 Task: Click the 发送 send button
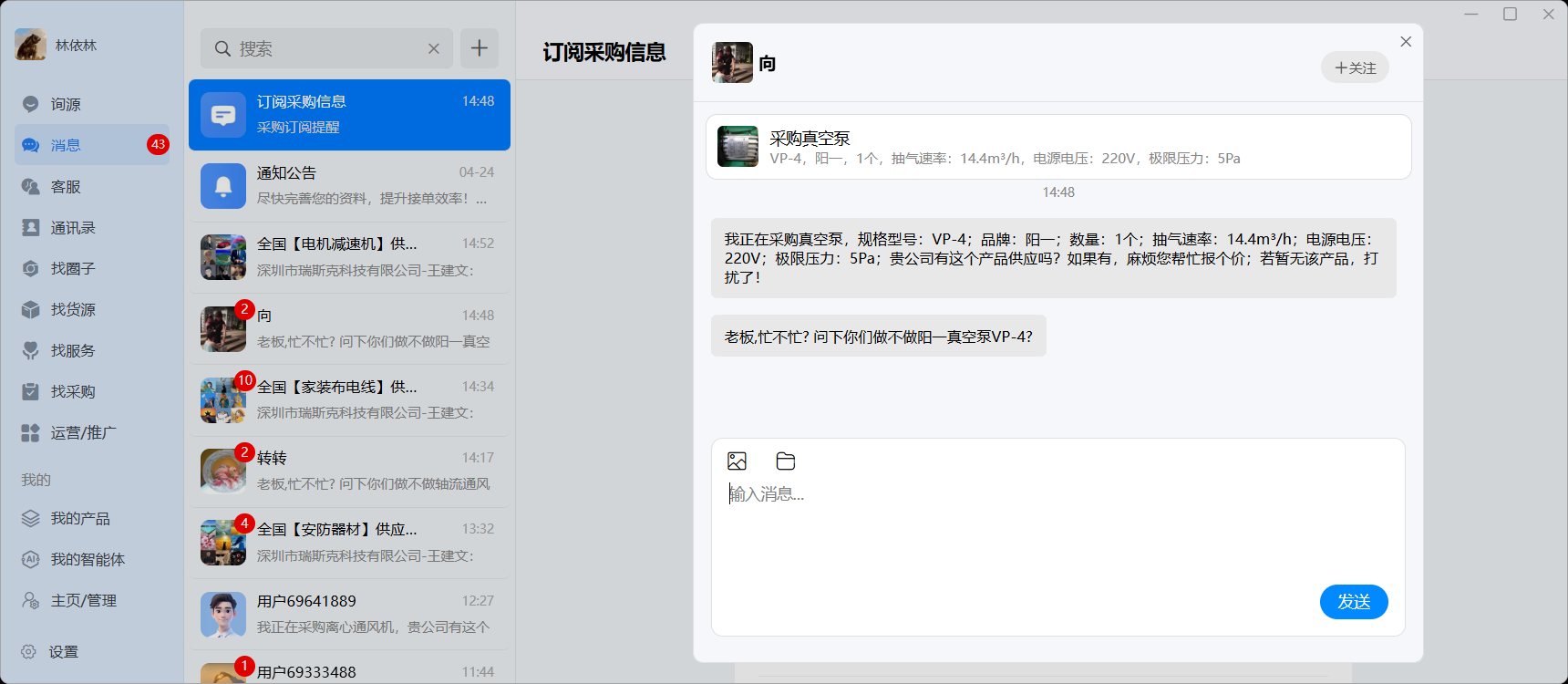point(1354,602)
